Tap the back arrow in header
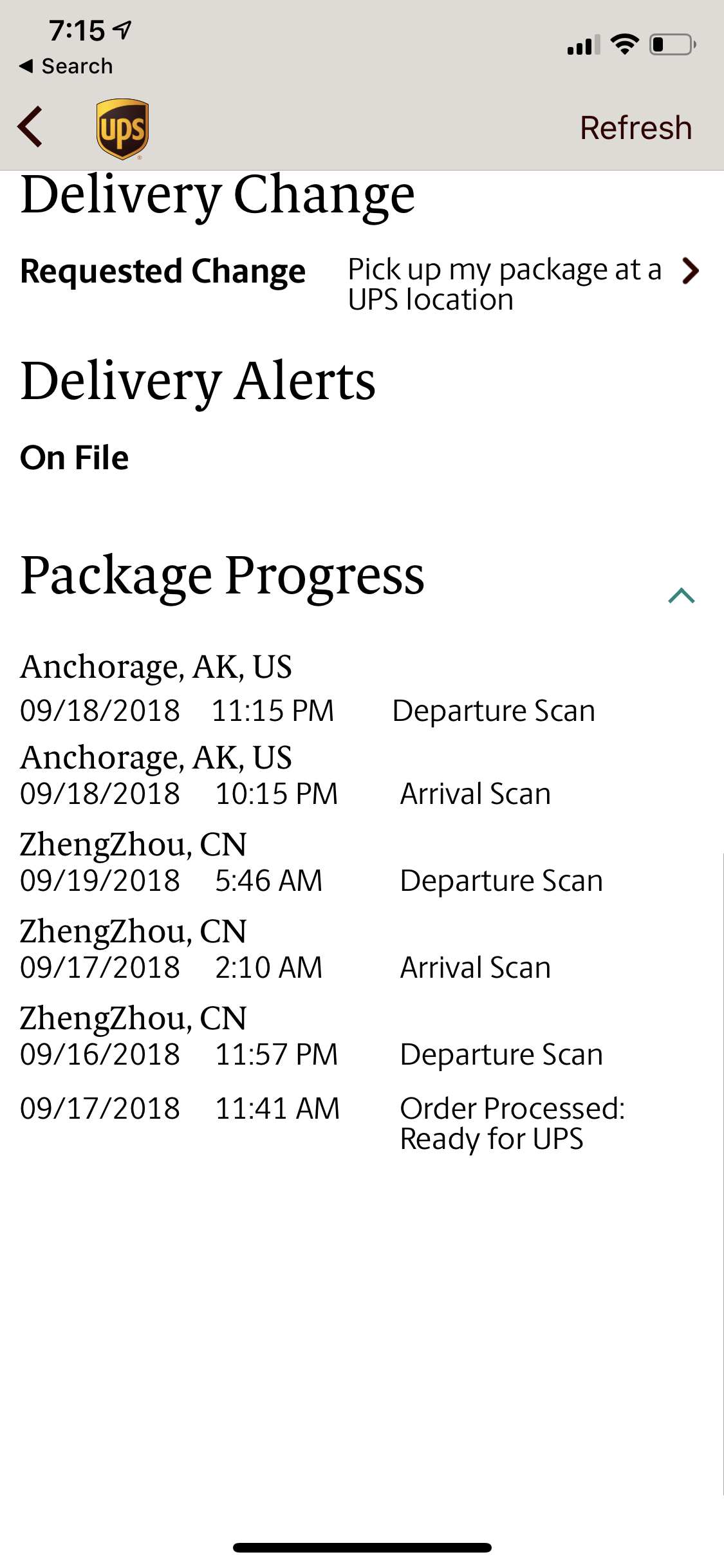 (x=30, y=127)
